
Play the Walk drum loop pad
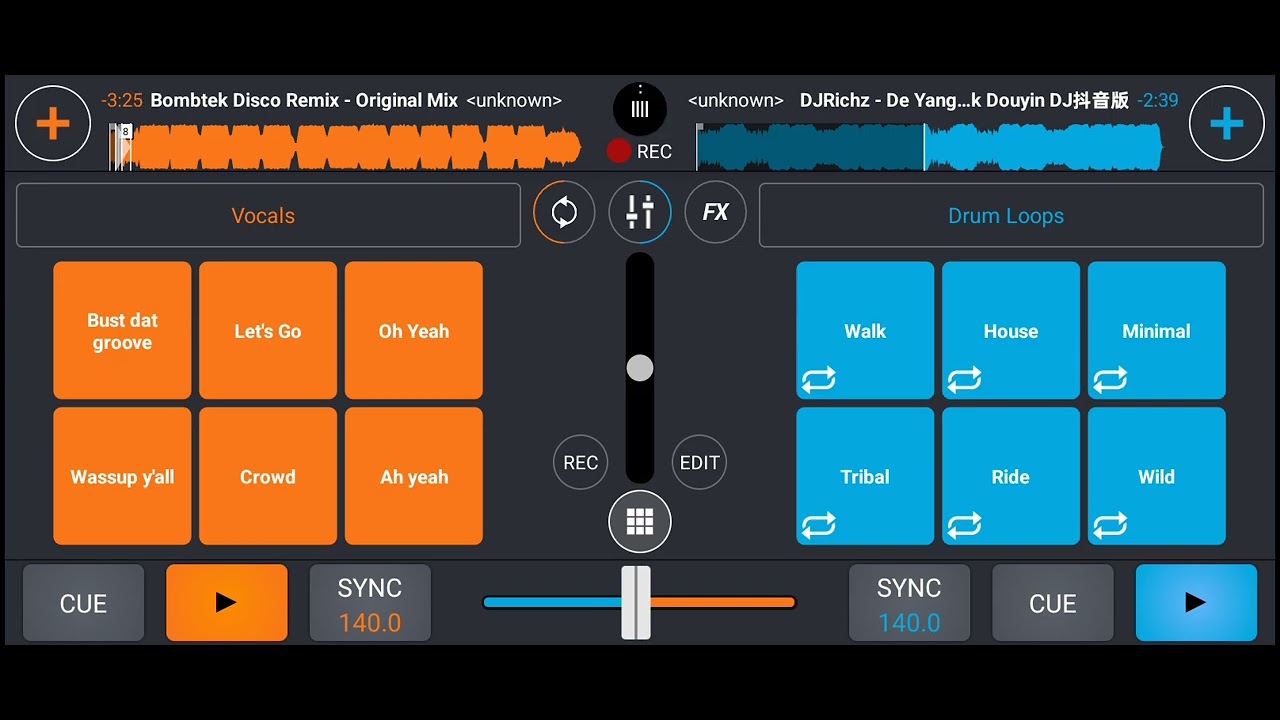tap(865, 331)
